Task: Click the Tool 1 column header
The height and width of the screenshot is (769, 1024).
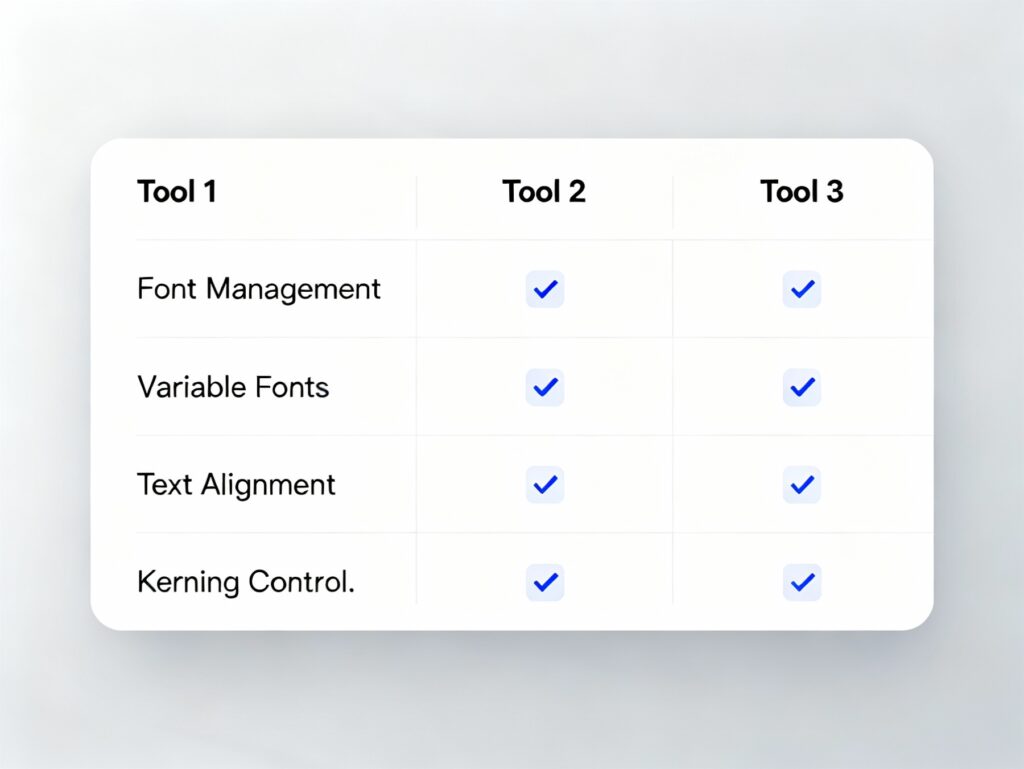Action: tap(177, 191)
